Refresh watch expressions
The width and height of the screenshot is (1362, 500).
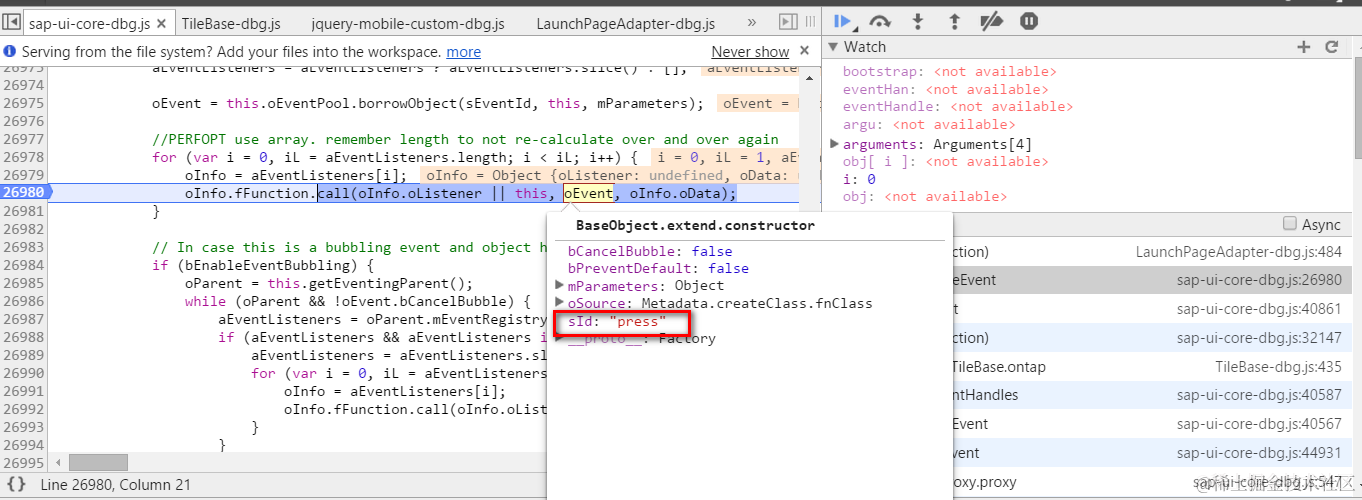click(1332, 47)
